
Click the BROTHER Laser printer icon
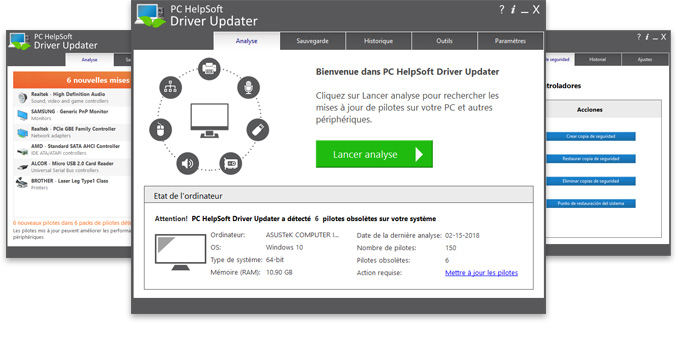[22, 183]
